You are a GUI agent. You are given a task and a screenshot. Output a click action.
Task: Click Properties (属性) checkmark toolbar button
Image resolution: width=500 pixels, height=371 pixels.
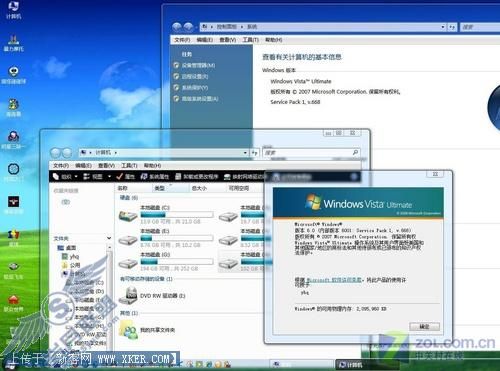[126, 176]
